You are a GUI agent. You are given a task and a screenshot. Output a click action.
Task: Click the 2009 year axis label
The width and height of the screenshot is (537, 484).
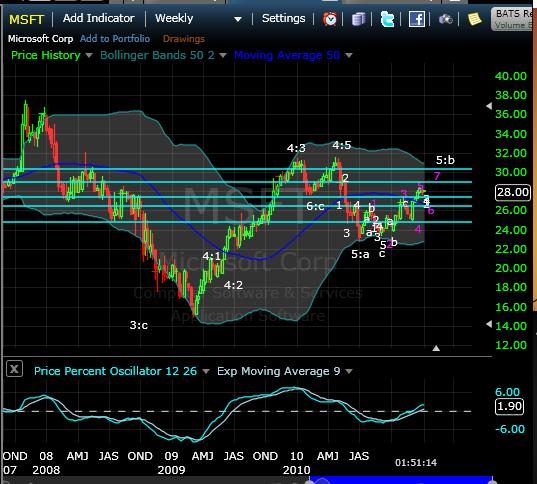tap(171, 470)
